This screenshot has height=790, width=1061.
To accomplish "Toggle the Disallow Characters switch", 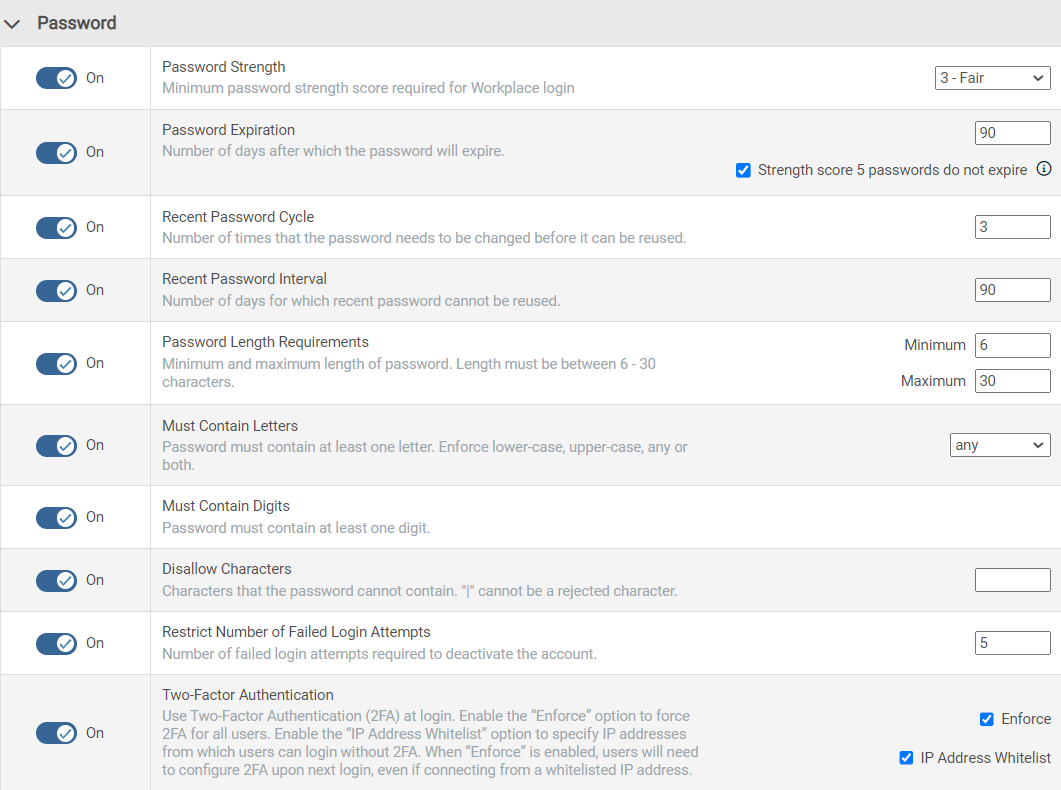I will [x=56, y=580].
